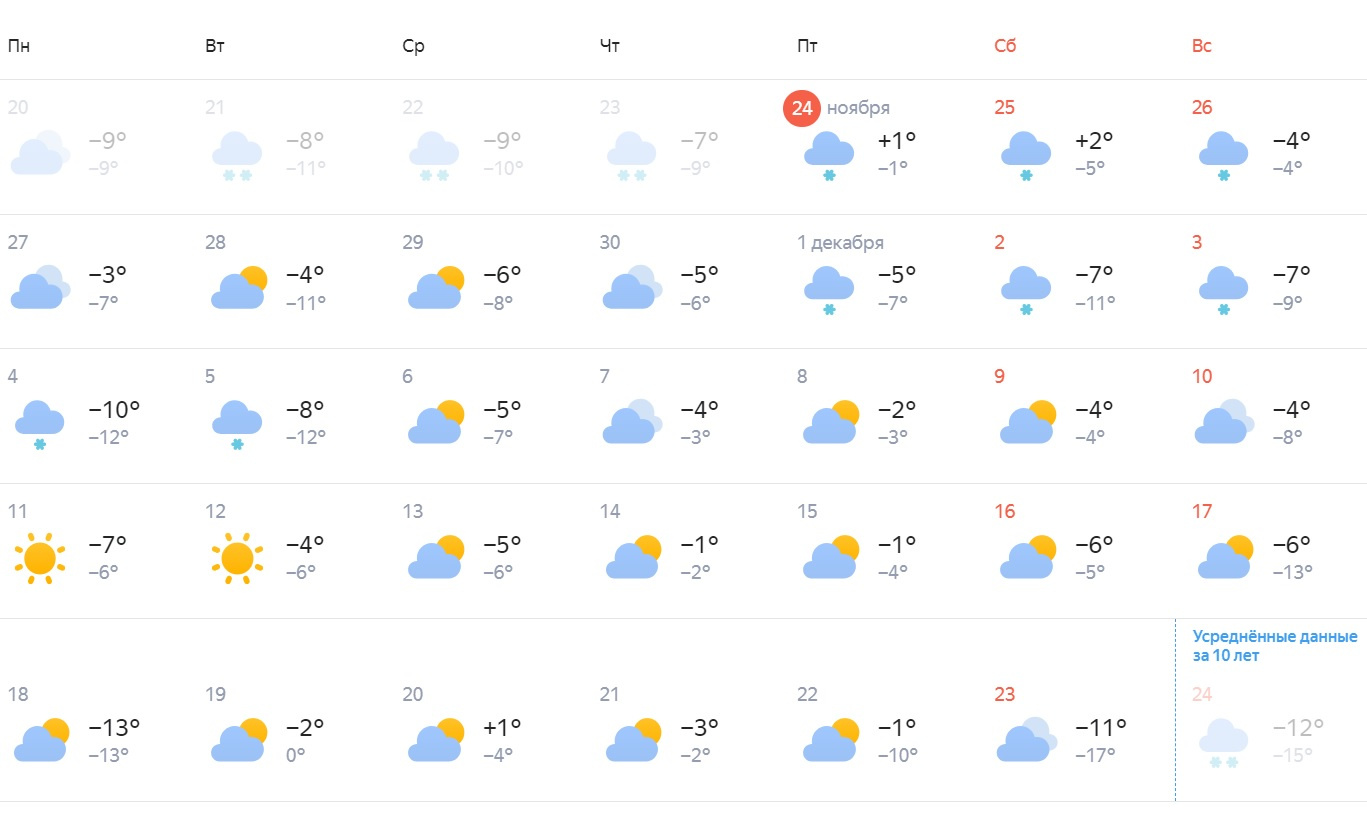Select the cloudy icon beside −11° on the 23rd

(1025, 741)
